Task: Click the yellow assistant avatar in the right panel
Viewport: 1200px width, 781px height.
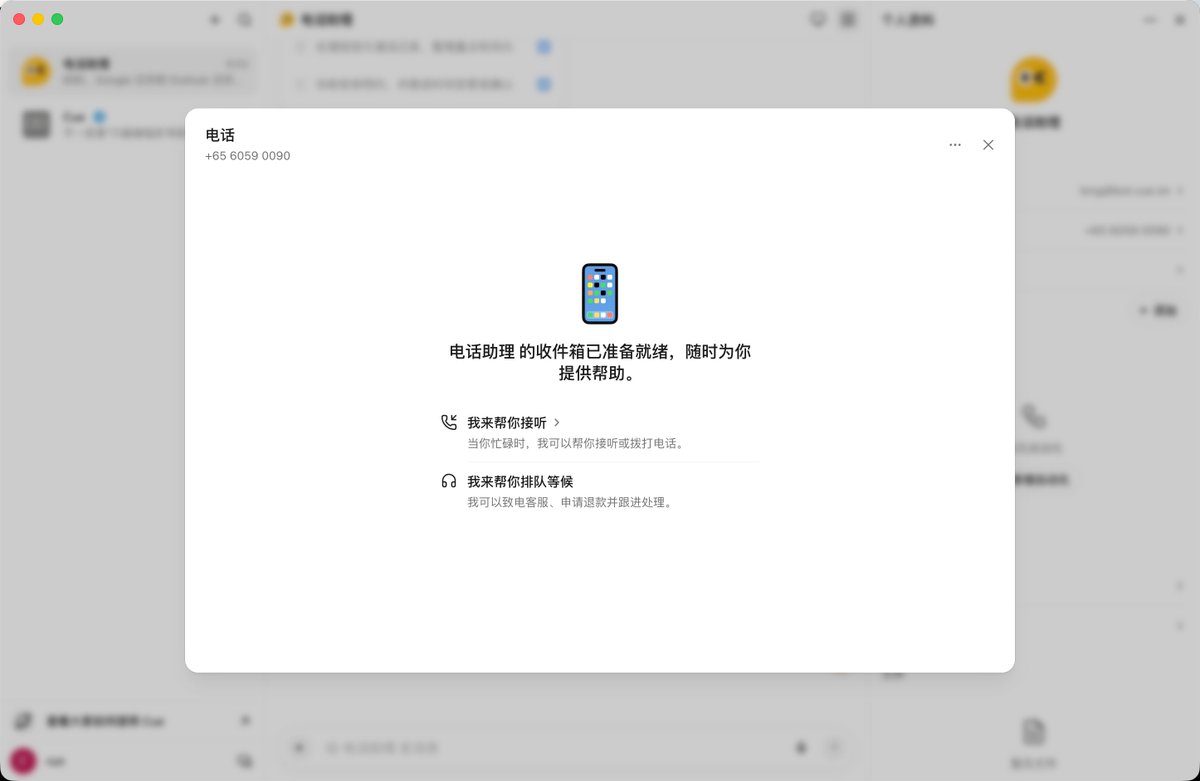Action: tap(1033, 80)
